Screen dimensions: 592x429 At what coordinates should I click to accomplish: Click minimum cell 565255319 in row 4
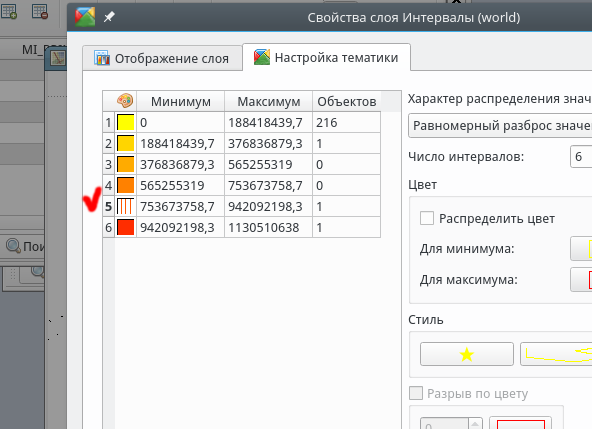tap(180, 185)
